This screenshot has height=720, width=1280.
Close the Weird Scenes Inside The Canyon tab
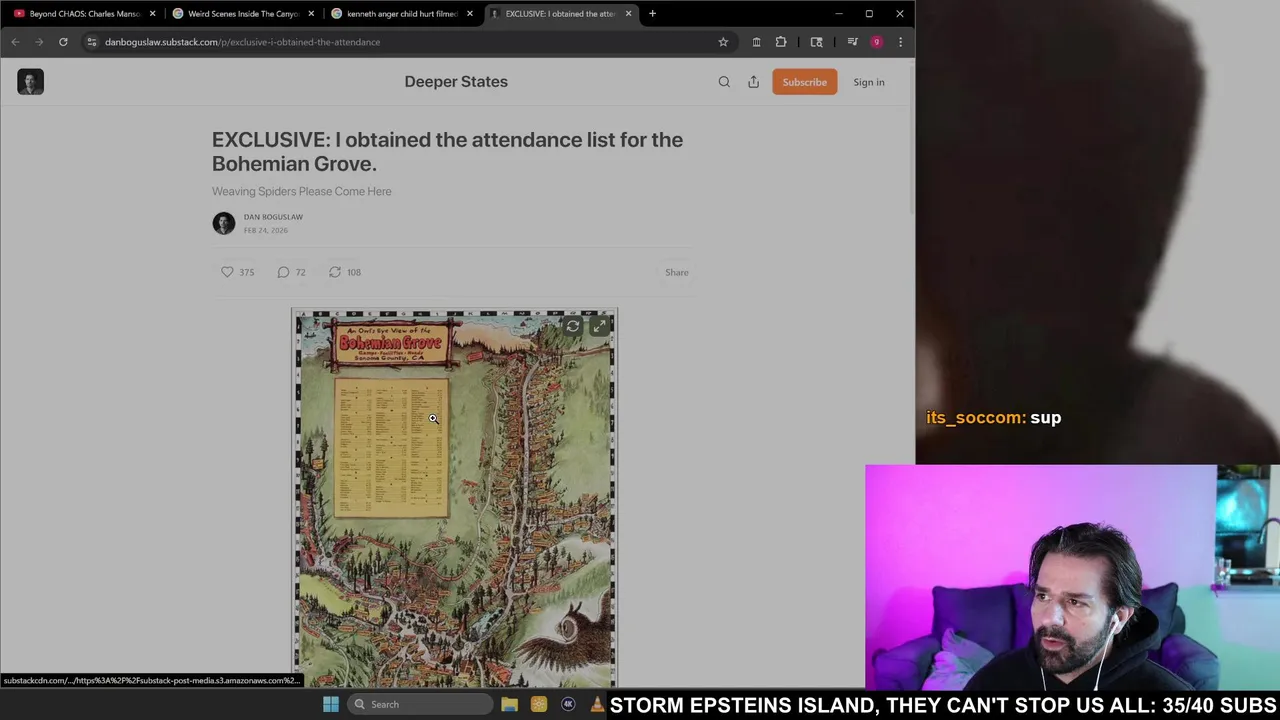click(311, 14)
